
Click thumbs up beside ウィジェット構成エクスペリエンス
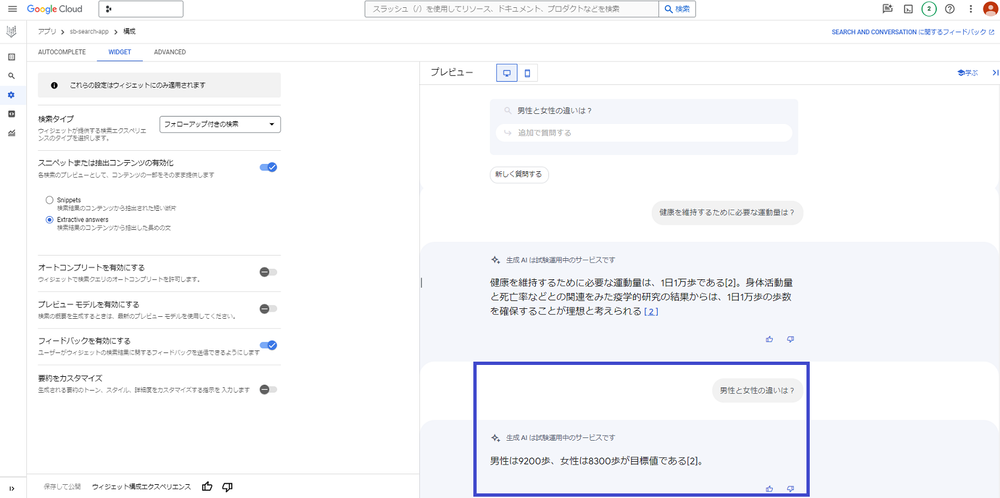point(207,487)
